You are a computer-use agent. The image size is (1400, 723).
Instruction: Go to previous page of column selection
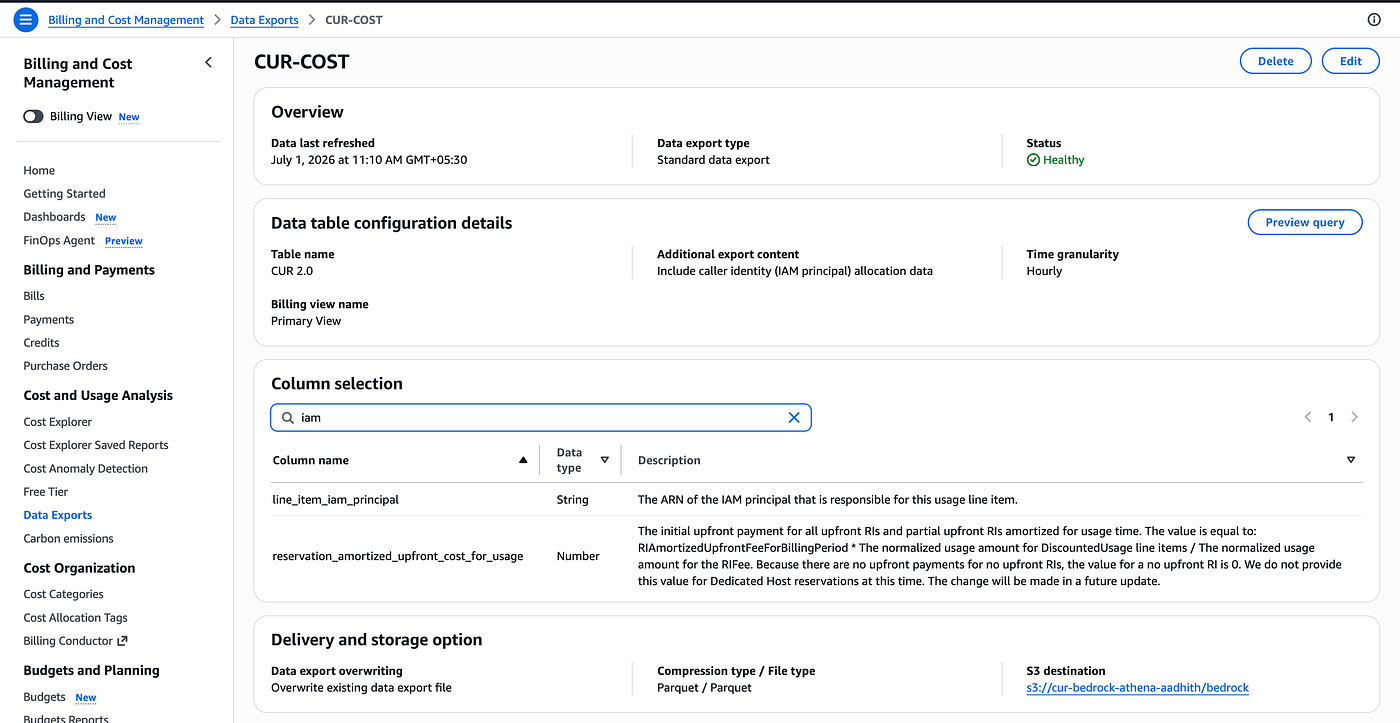point(1307,417)
